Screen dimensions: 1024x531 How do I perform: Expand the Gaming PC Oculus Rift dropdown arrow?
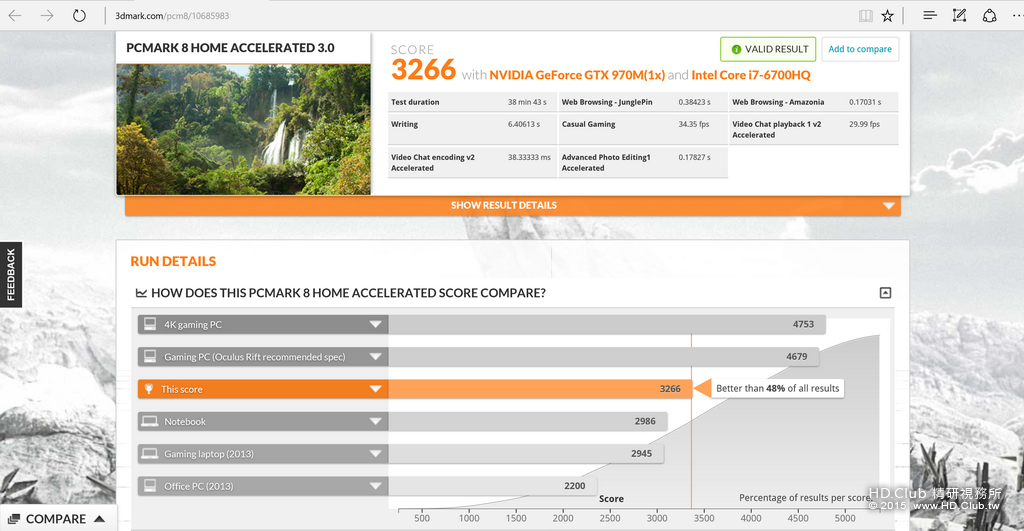[375, 357]
